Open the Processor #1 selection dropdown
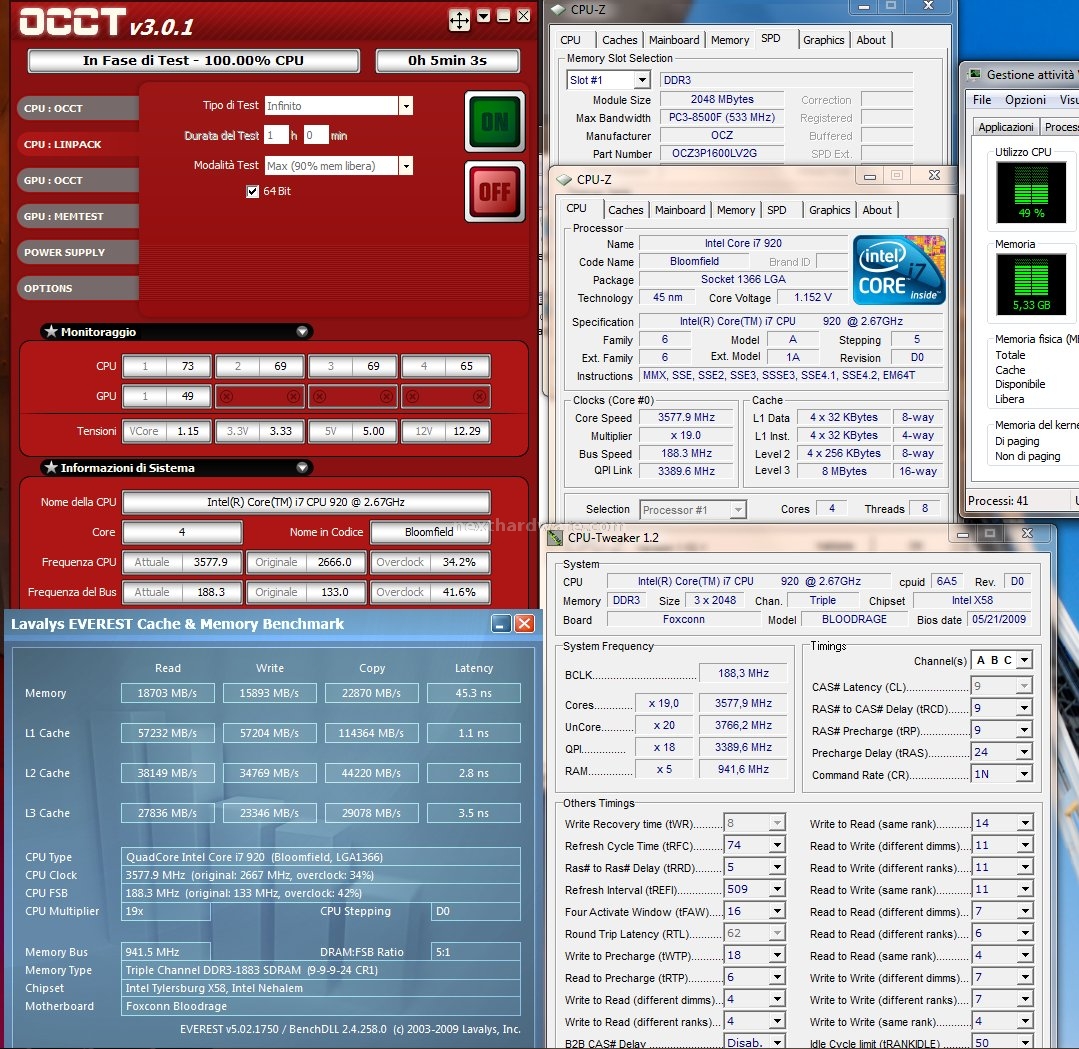This screenshot has width=1079, height=1049. 738,510
